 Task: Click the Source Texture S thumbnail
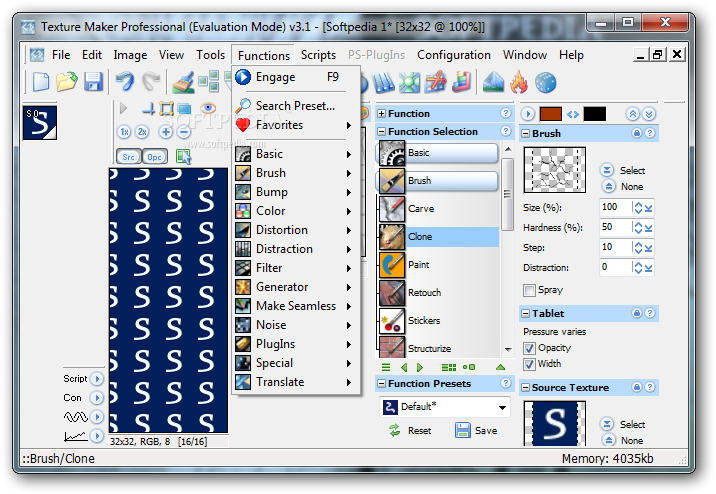554,423
